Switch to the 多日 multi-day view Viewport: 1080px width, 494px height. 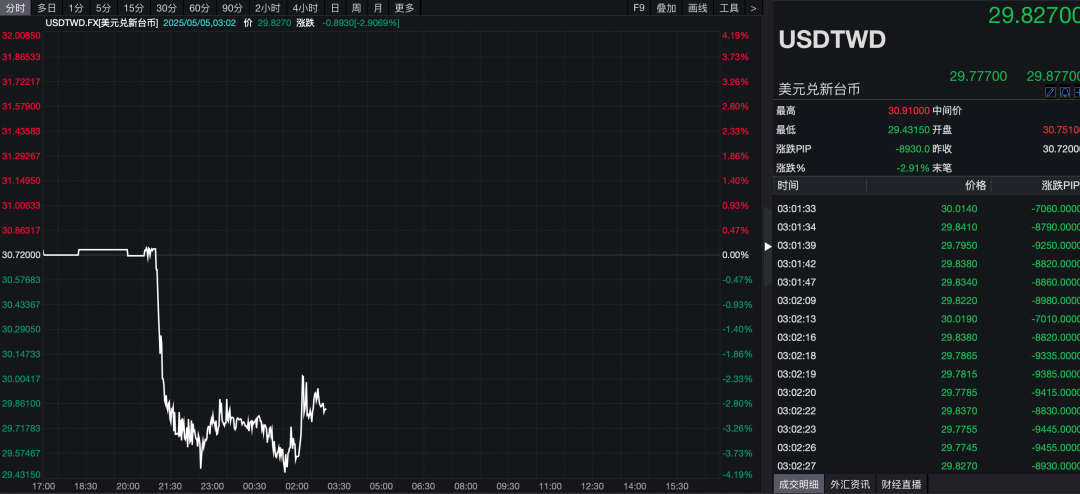tap(47, 8)
